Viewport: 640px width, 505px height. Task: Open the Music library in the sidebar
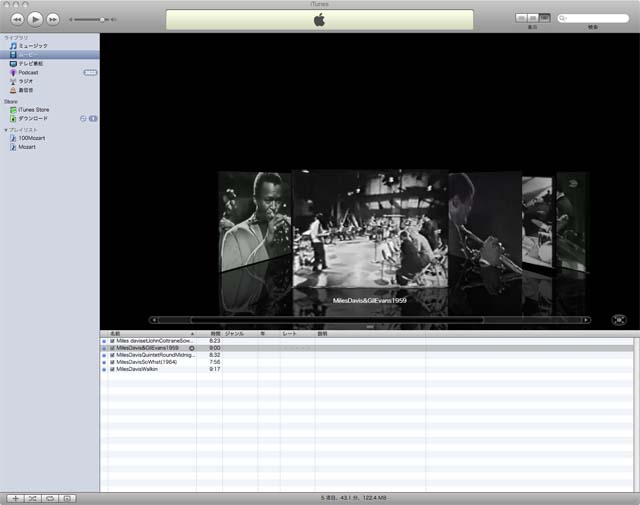(x=49, y=46)
